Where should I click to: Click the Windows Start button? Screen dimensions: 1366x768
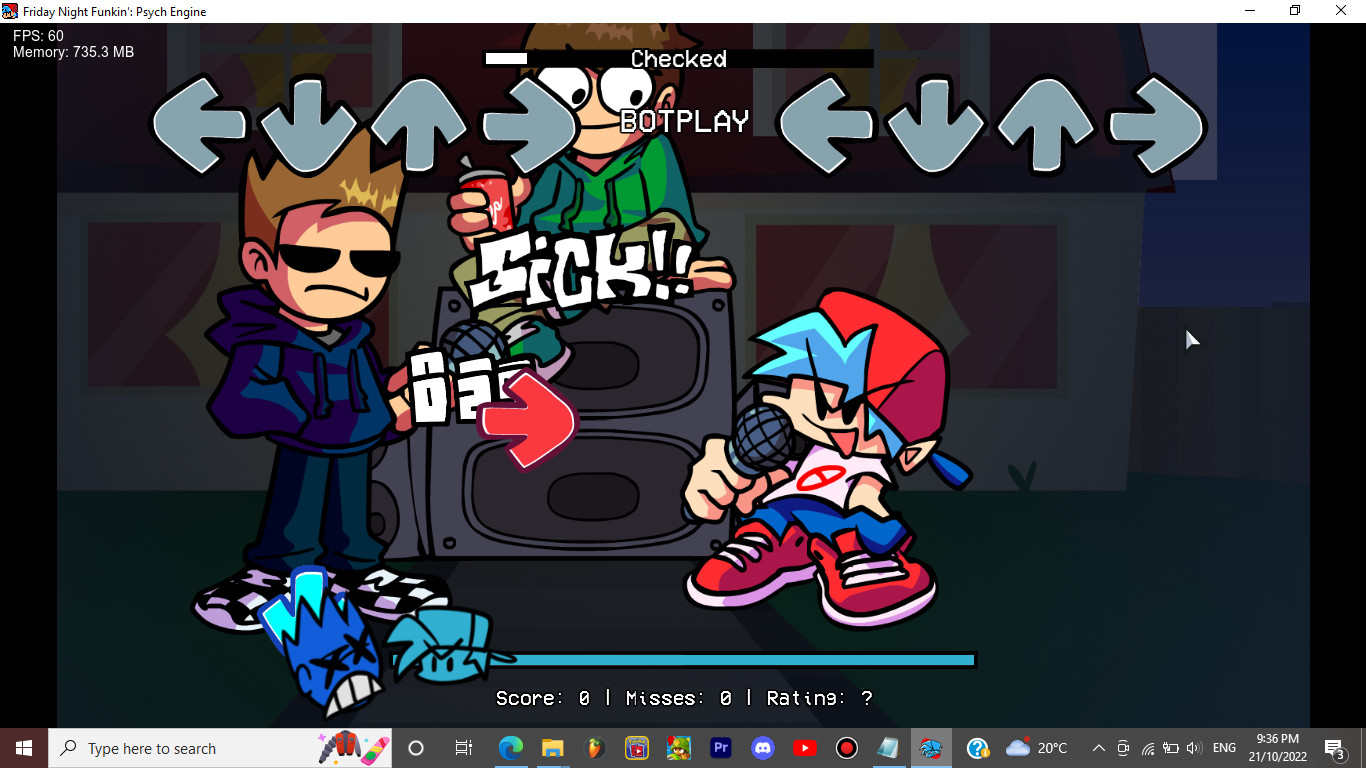(24, 748)
